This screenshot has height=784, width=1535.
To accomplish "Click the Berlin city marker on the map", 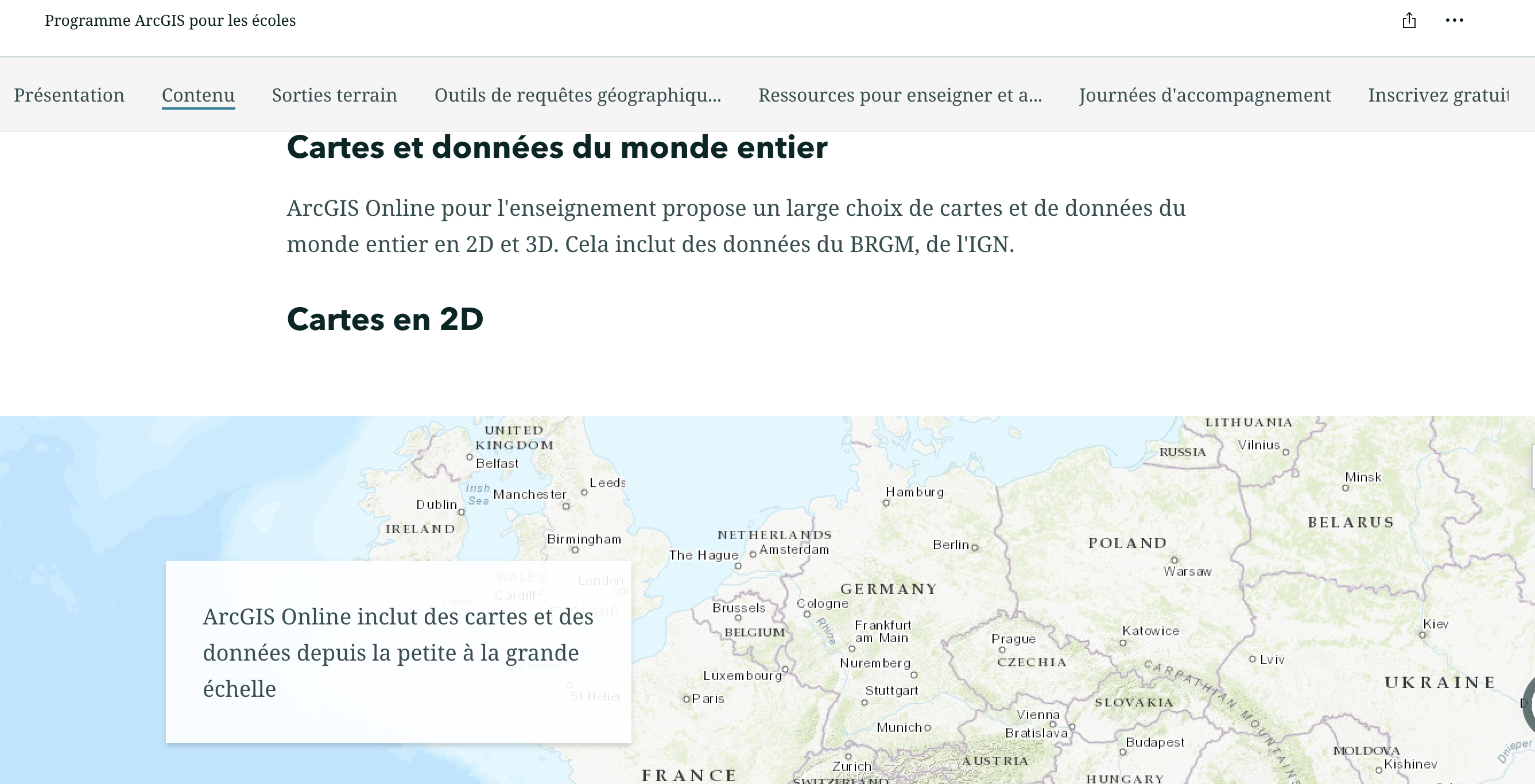I will point(975,547).
